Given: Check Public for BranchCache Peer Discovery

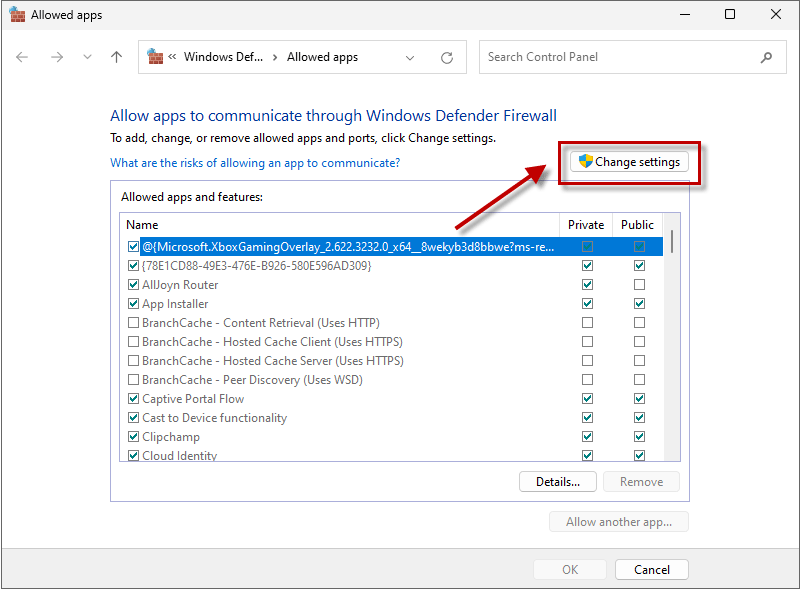Looking at the screenshot, I should (x=639, y=380).
